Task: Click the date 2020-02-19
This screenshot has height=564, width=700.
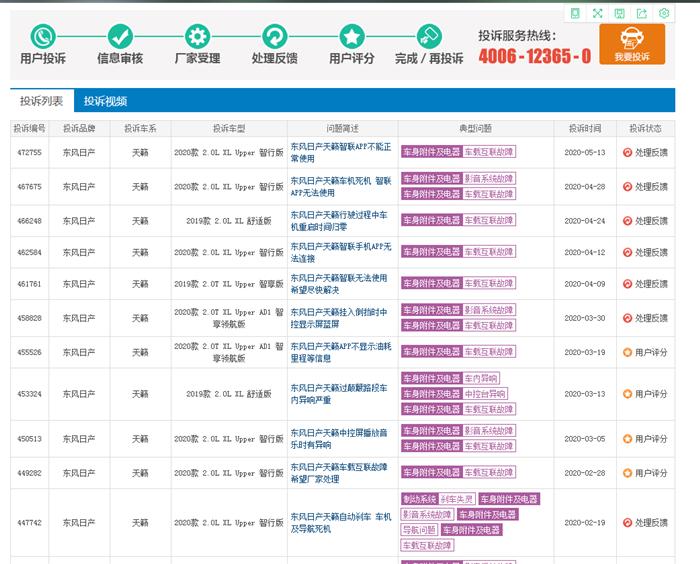Action: [585, 522]
